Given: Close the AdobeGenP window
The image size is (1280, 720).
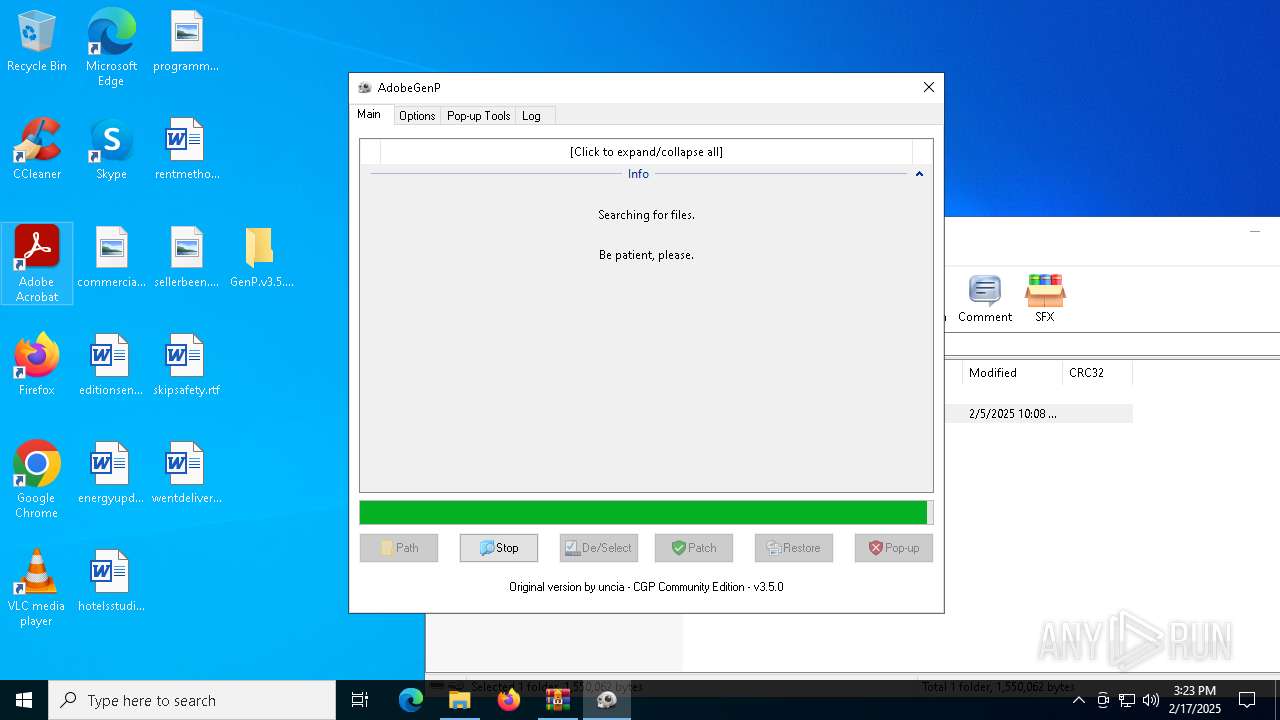Looking at the screenshot, I should click(x=929, y=88).
